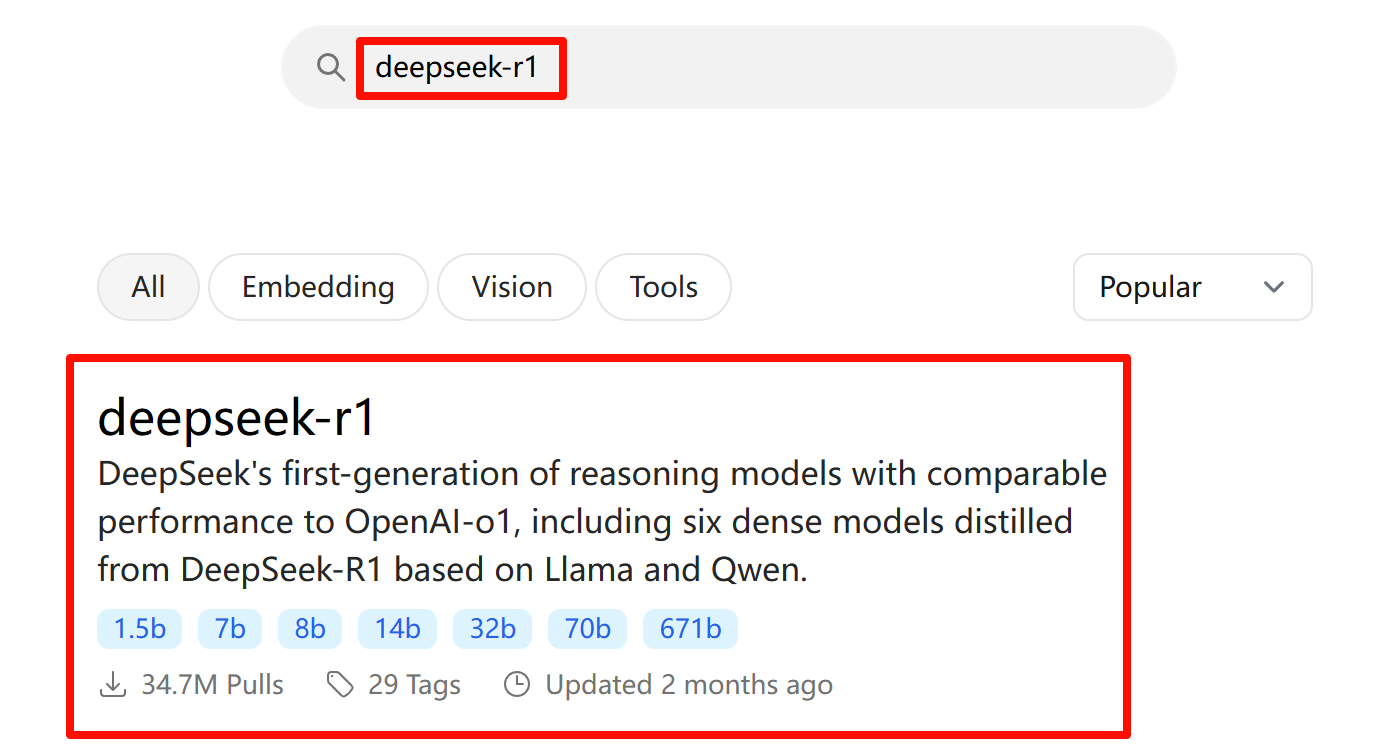Choose the 1.5b size tag
Image resolution: width=1386 pixels, height=751 pixels.
[140, 629]
